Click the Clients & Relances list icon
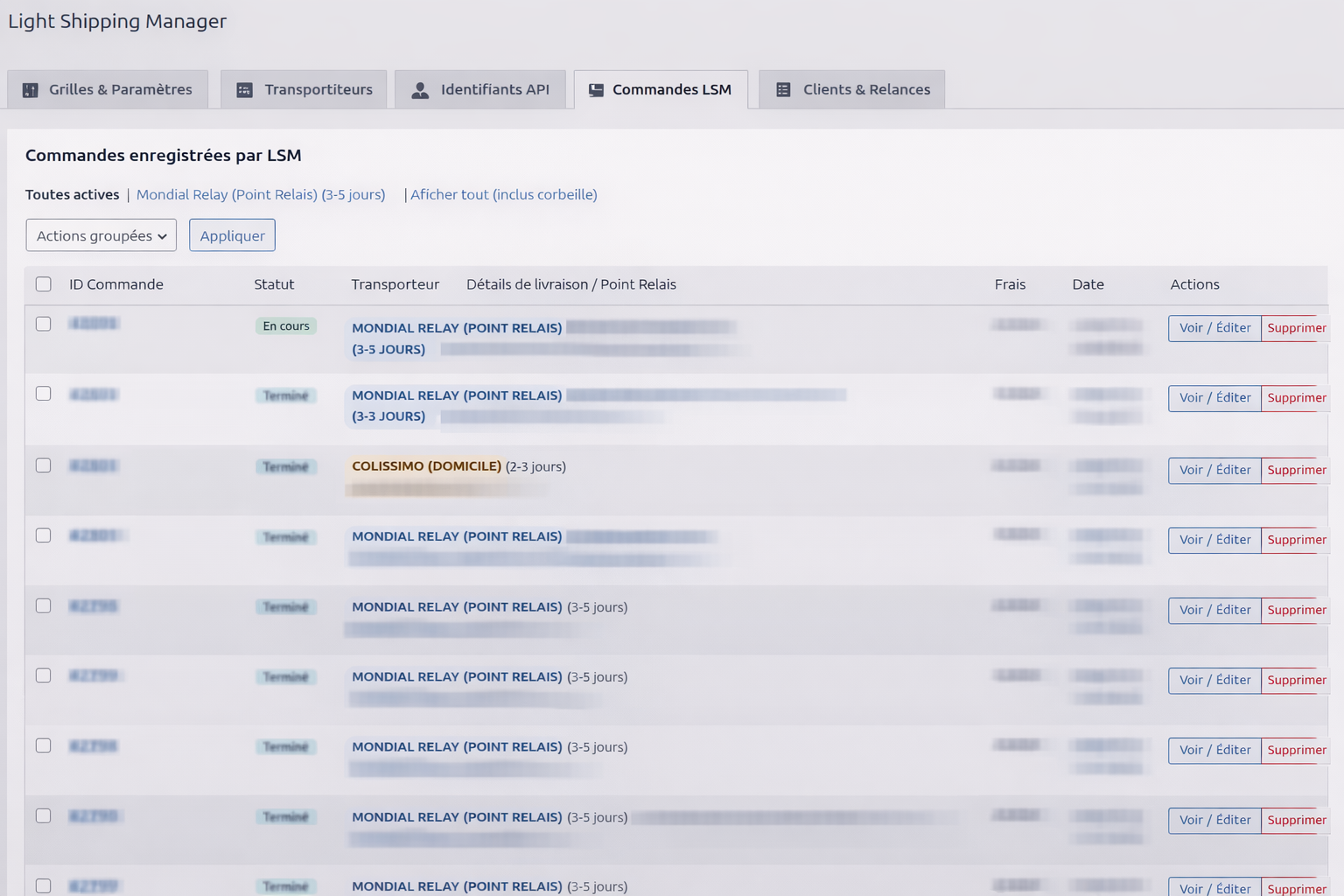The height and width of the screenshot is (896, 1344). tap(783, 90)
